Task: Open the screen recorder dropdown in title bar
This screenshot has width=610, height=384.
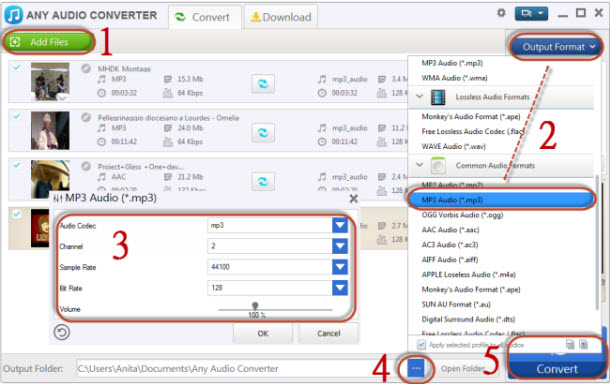Action: tap(531, 14)
